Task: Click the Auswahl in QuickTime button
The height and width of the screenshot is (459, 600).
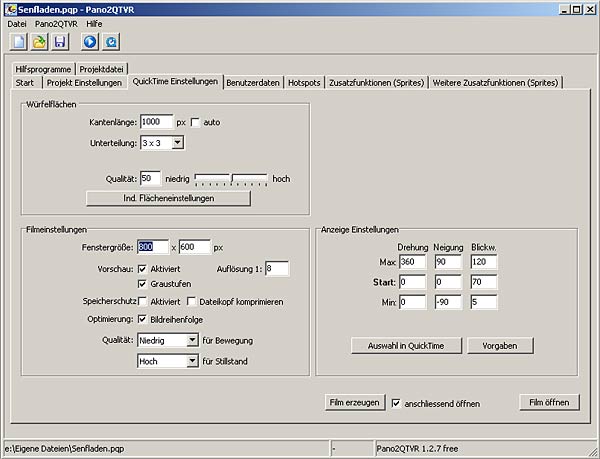Action: pyautogui.click(x=405, y=345)
